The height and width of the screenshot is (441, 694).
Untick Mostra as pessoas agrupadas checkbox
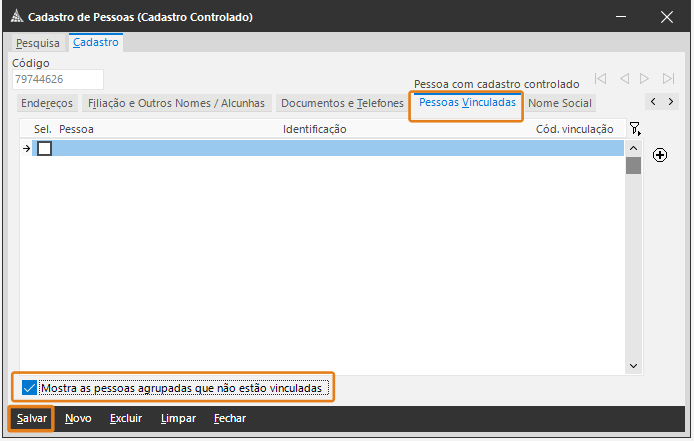(29, 387)
